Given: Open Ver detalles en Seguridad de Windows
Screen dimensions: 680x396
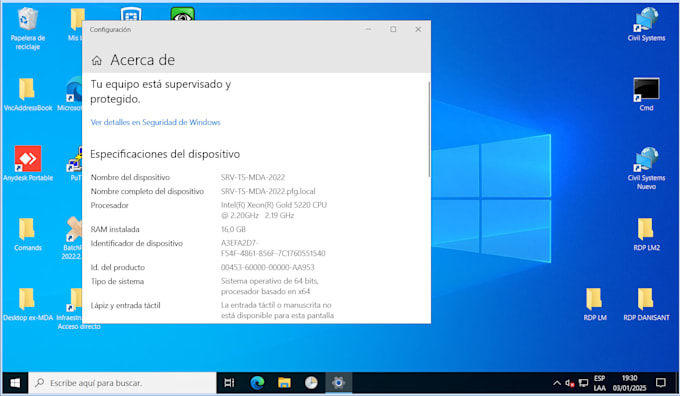Looking at the screenshot, I should [x=155, y=122].
